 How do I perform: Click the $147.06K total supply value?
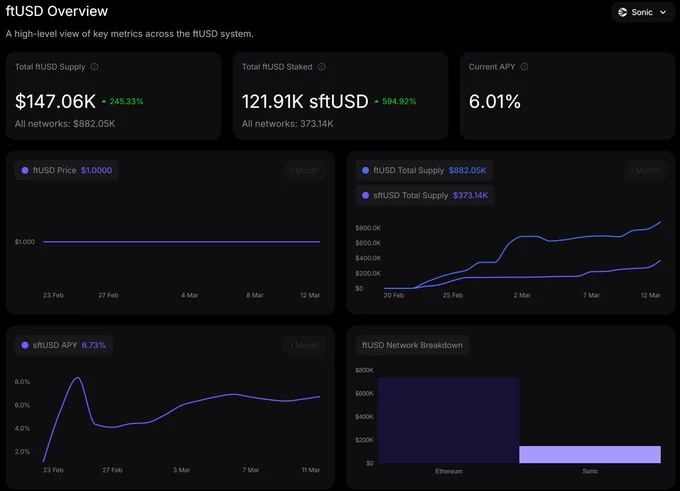pos(55,101)
